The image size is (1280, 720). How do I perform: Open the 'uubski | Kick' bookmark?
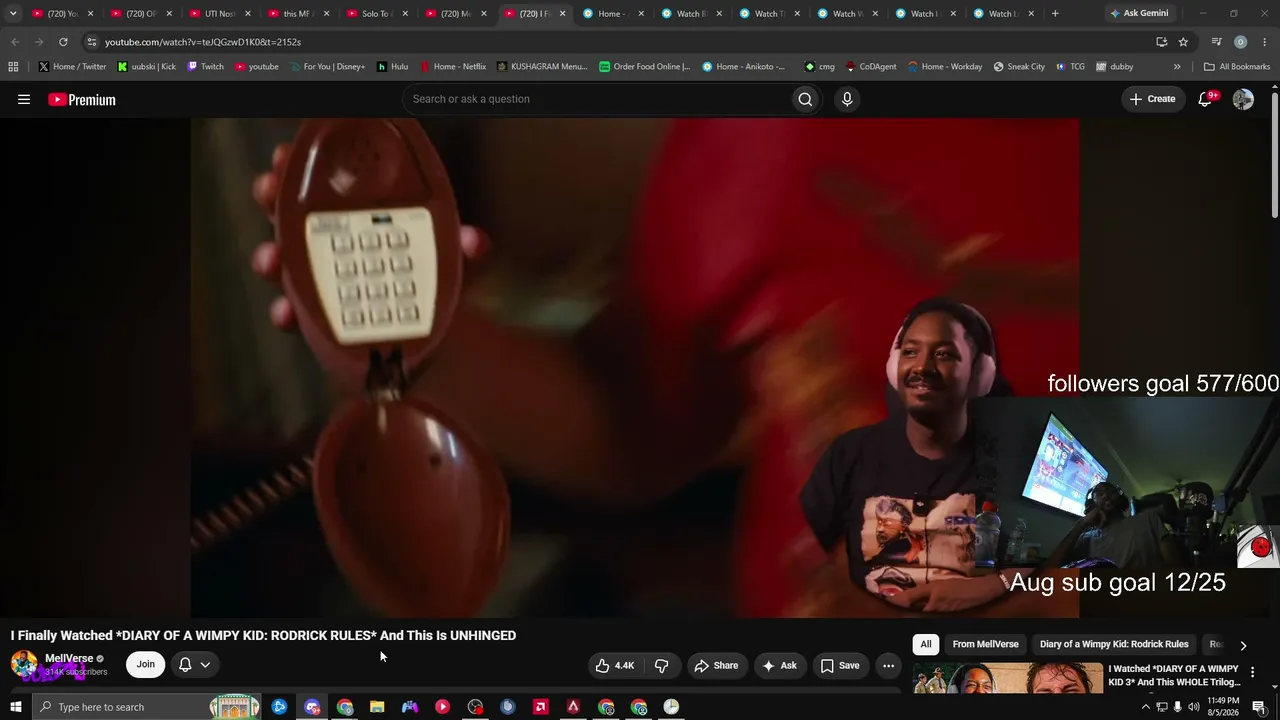tap(147, 67)
